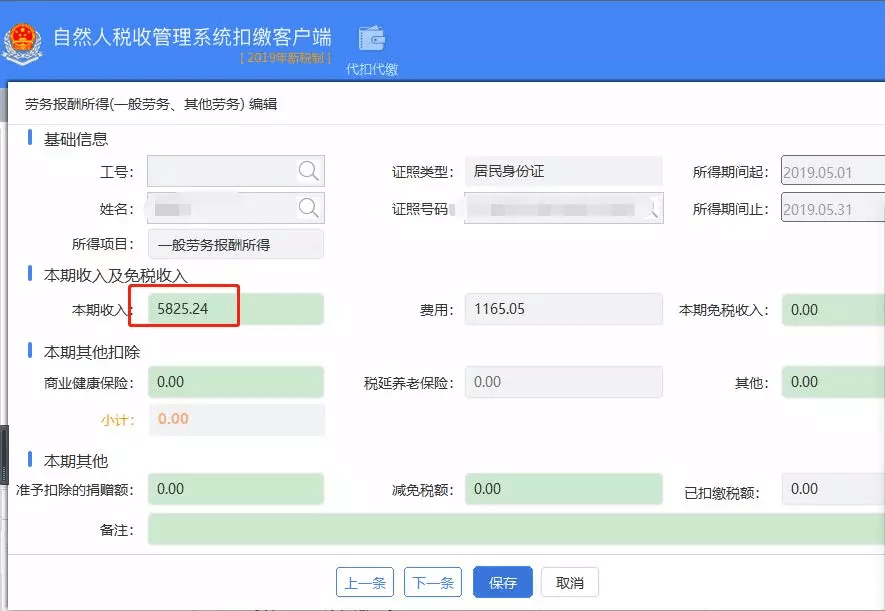The width and height of the screenshot is (885, 611).
Task: Click the 准予扣除的捐赠额 input field
Action: click(236, 489)
